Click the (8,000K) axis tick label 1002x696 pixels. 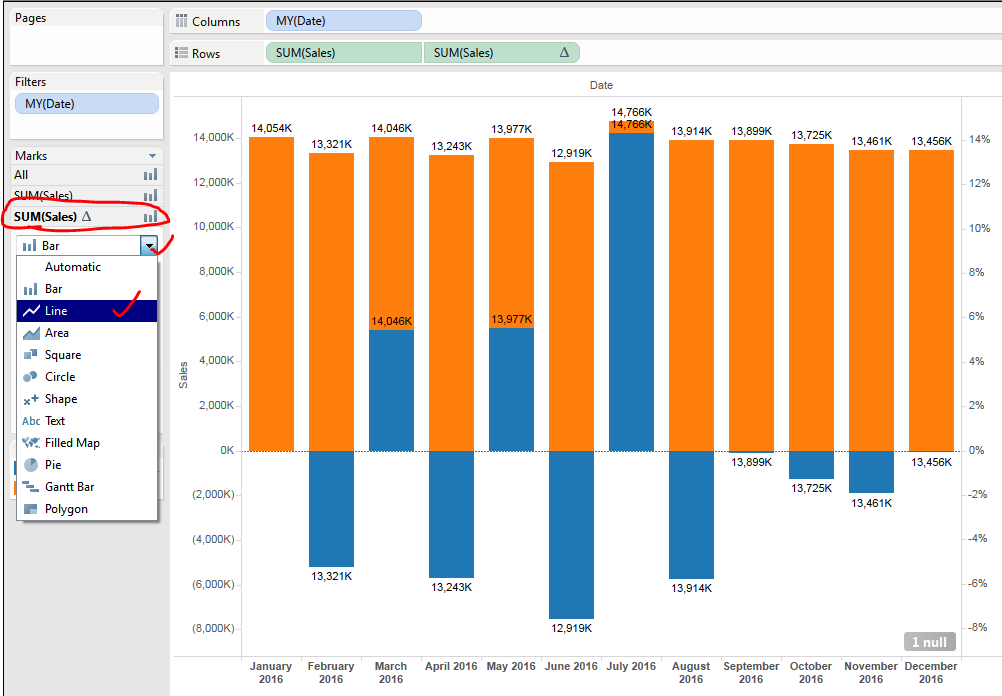[x=213, y=628]
